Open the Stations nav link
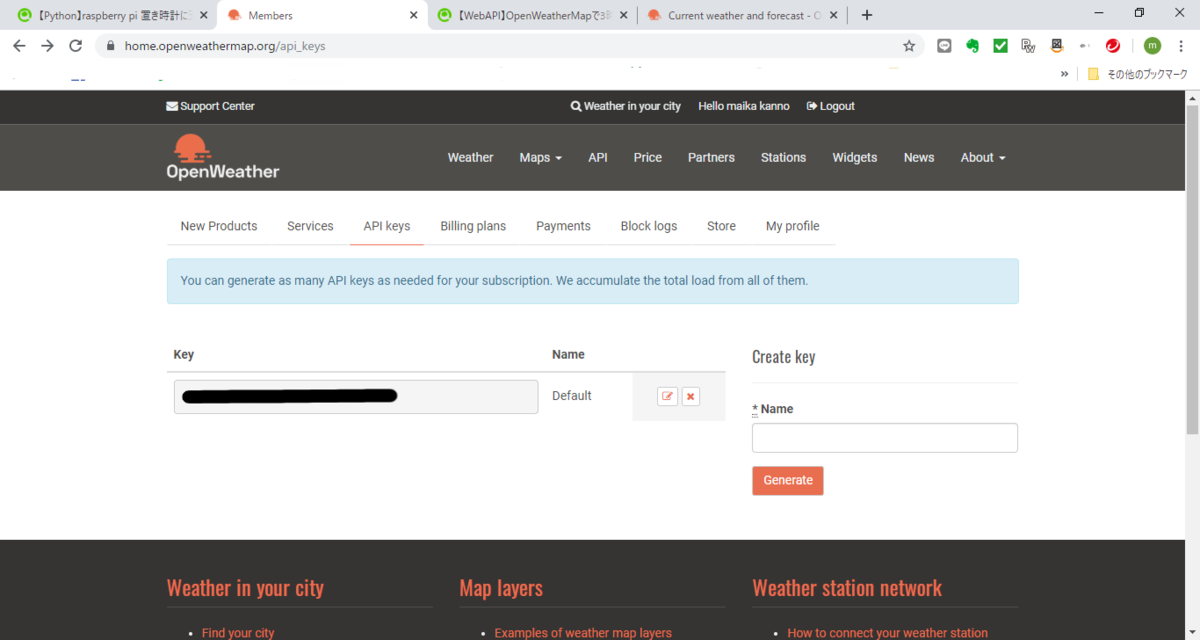The width and height of the screenshot is (1200, 640). point(783,157)
